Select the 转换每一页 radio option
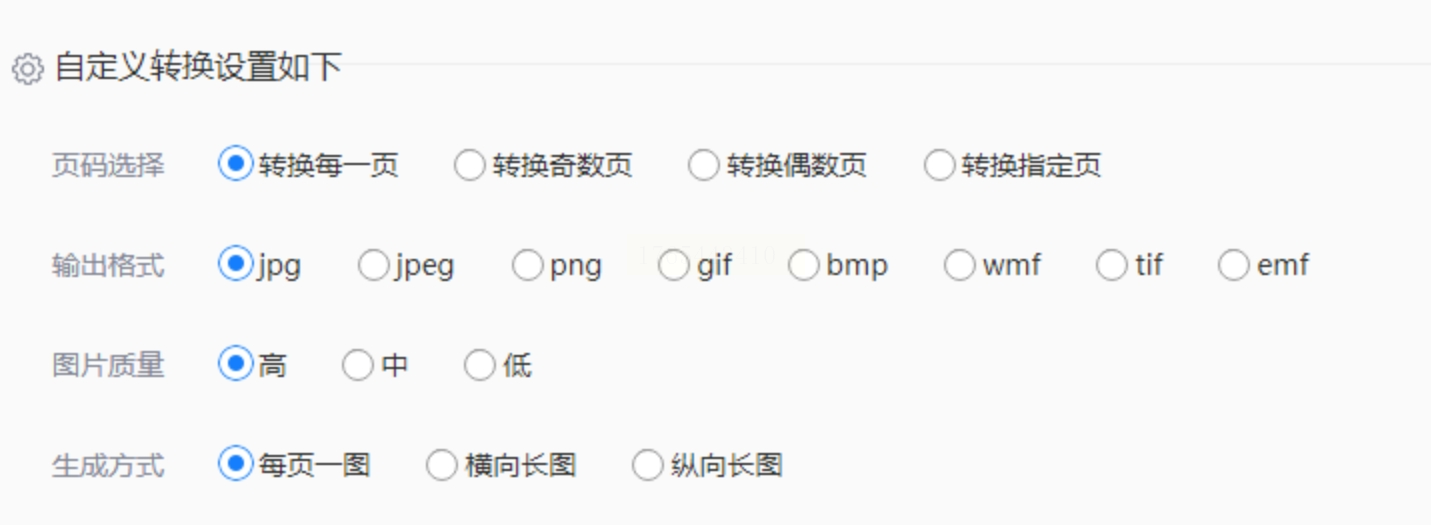This screenshot has height=525, width=1431. point(235,165)
